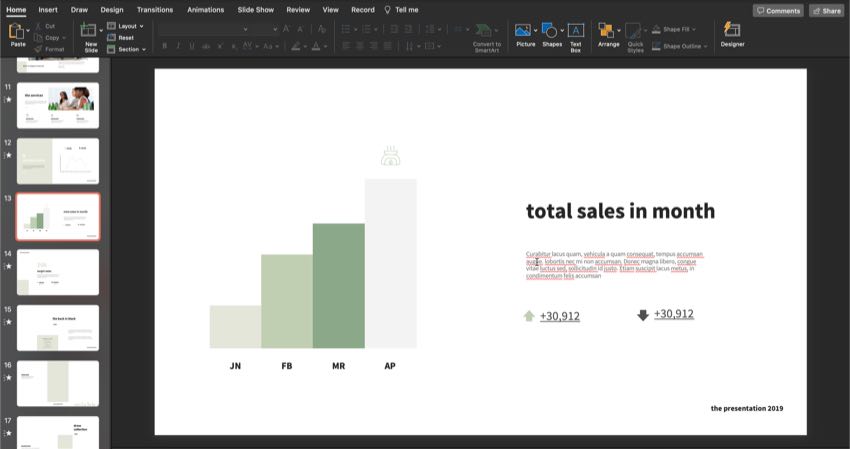Select slide 11 thumbnail
The image size is (850, 449).
click(58, 105)
